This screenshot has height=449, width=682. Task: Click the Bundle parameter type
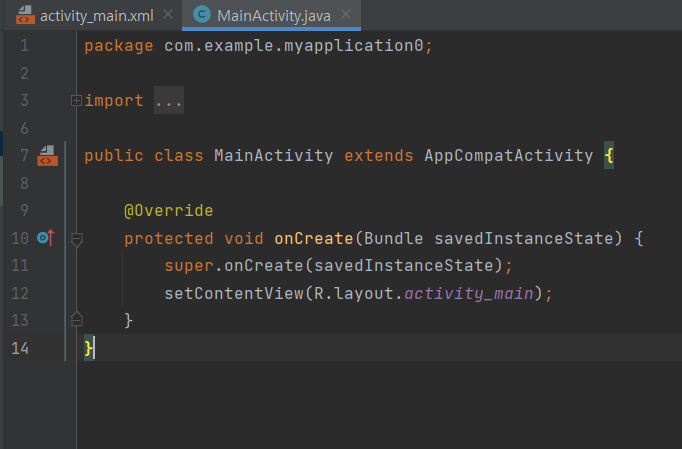(x=394, y=238)
